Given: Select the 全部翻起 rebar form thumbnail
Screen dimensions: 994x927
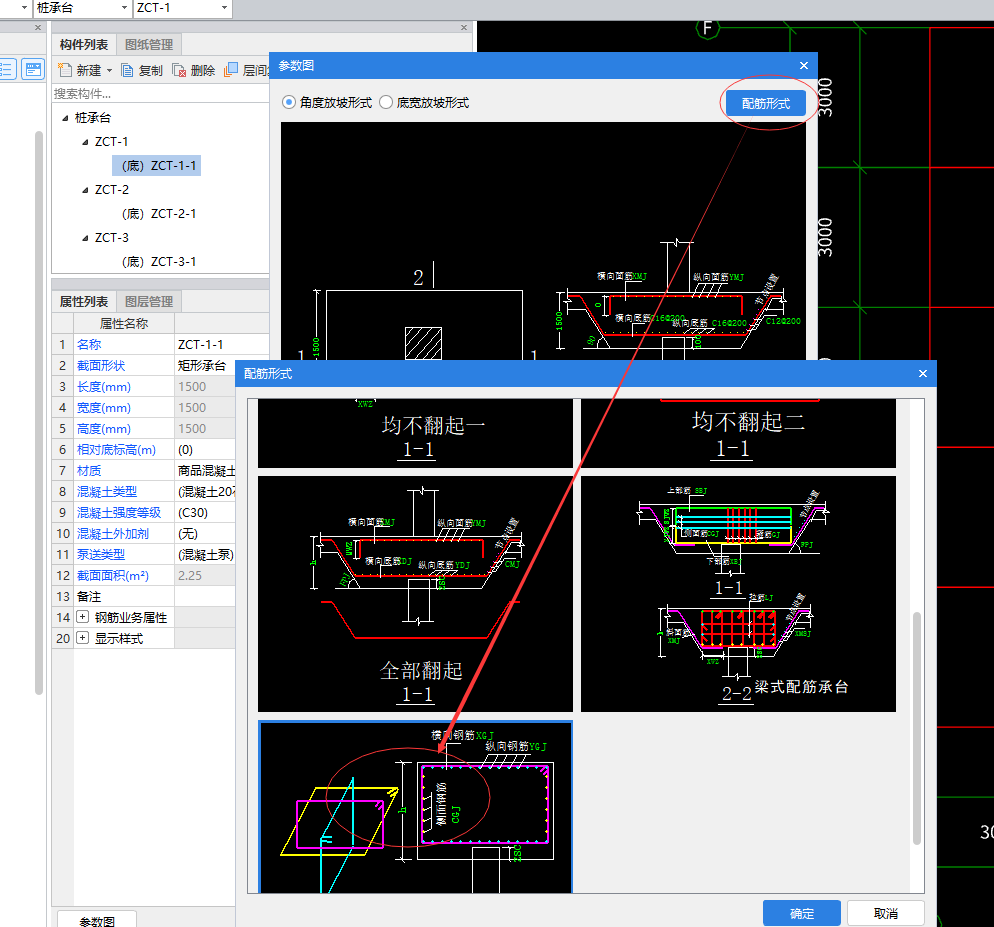Looking at the screenshot, I should click(x=415, y=593).
